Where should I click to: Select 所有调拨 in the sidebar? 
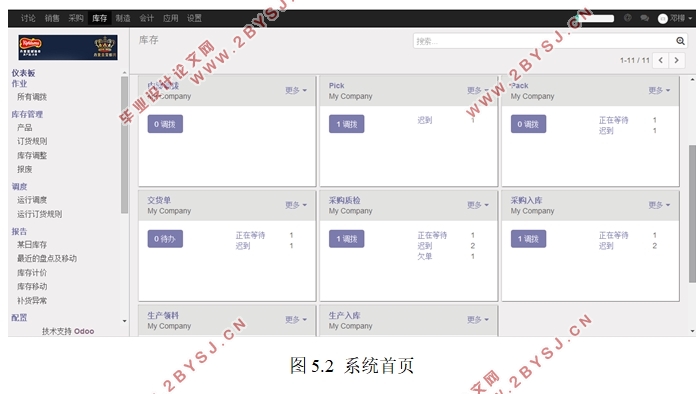(x=32, y=97)
